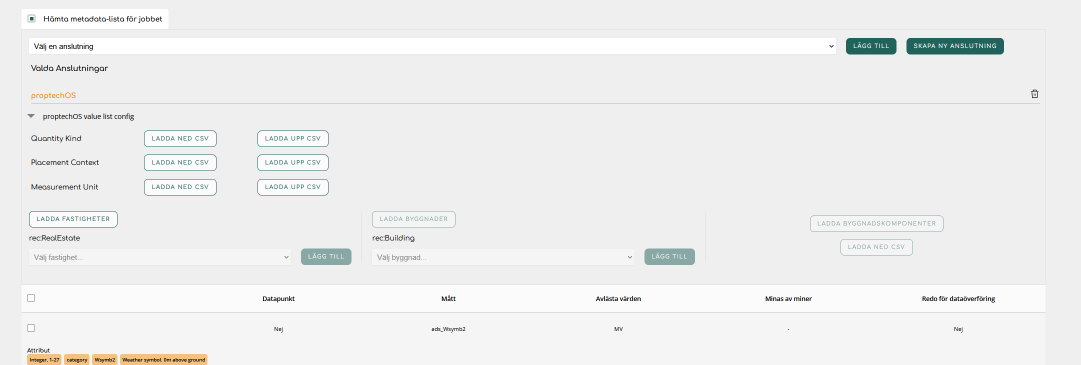Click Lägg till beside the fastighet dropdown
This screenshot has height=365, width=1081.
[x=326, y=257]
